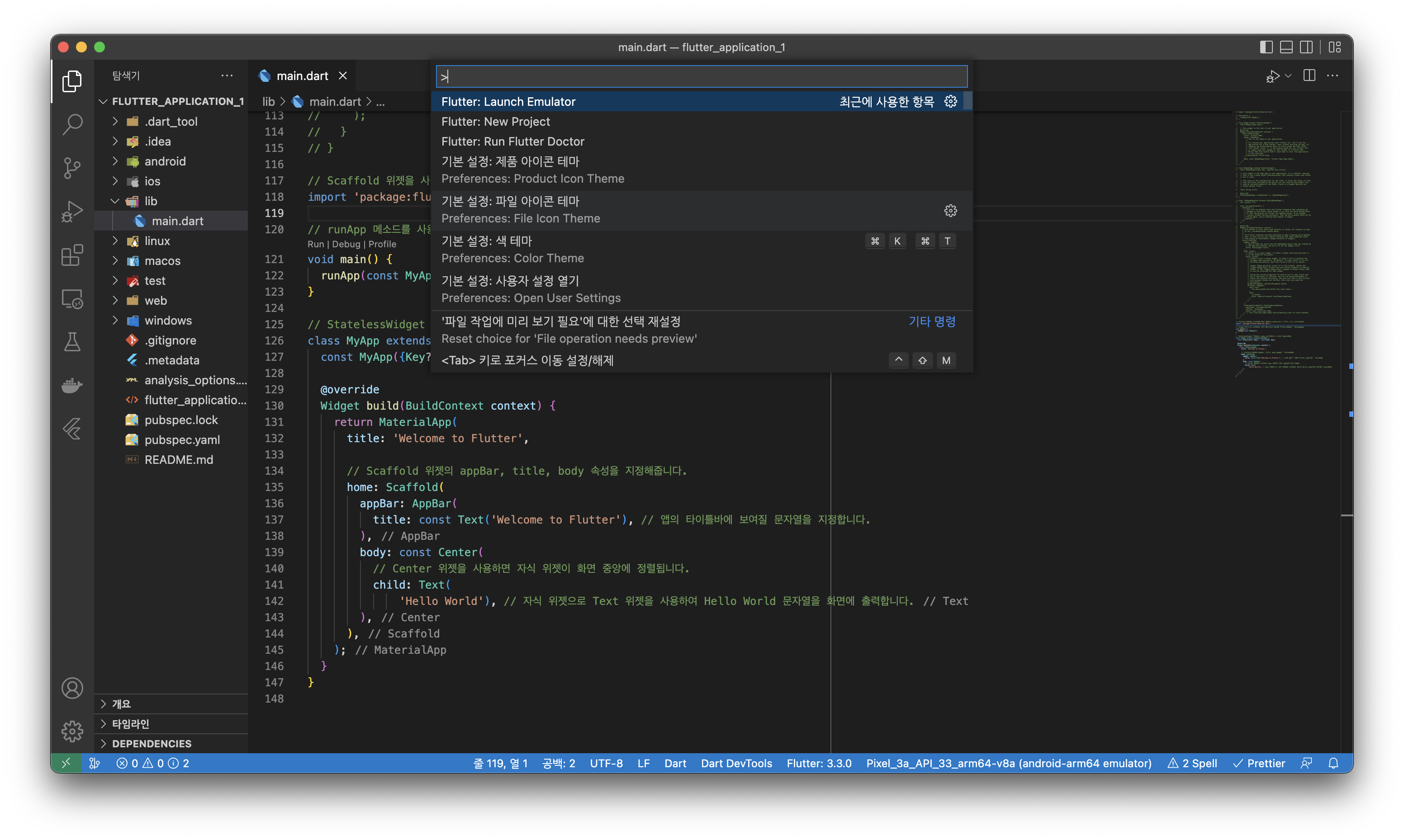Open the Flutter sidebar icon

tap(72, 429)
